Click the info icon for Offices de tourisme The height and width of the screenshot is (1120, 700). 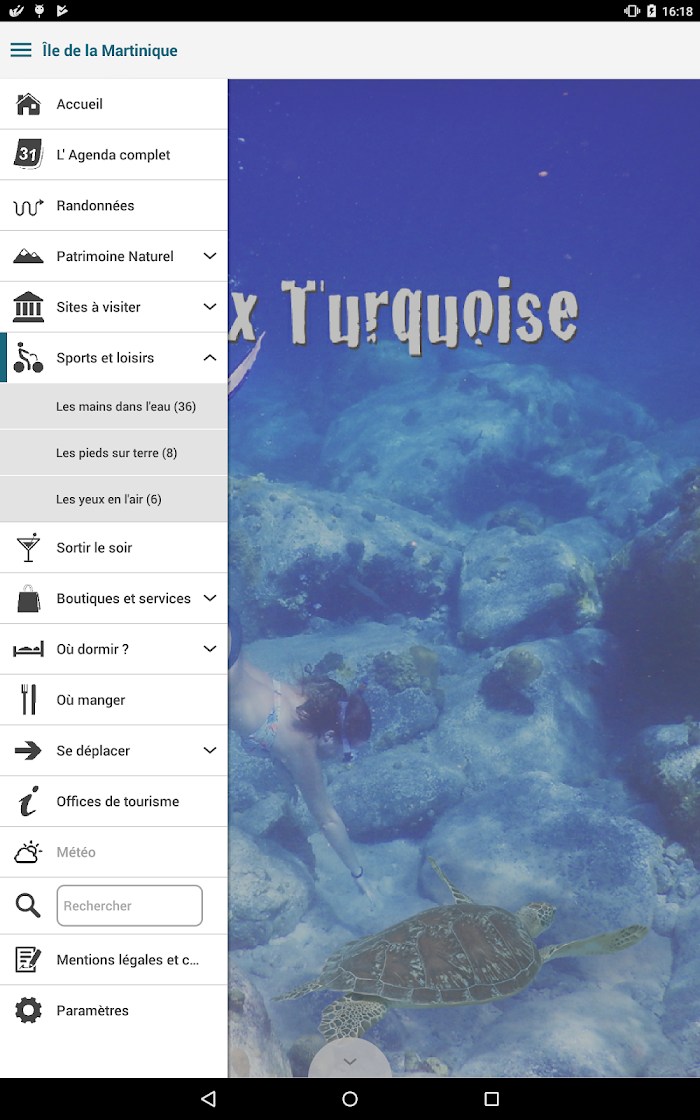(x=28, y=801)
